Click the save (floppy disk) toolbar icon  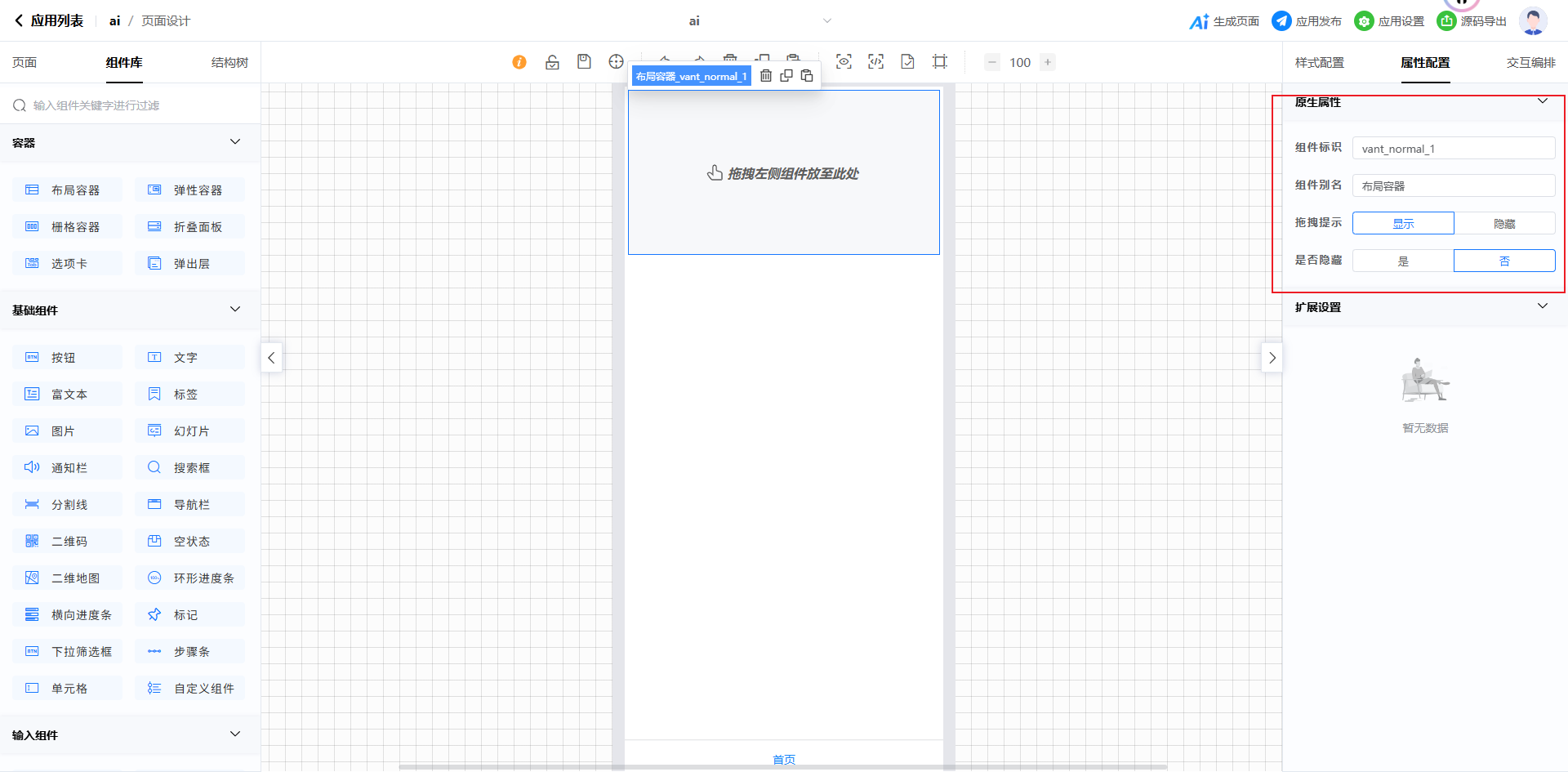(x=584, y=62)
